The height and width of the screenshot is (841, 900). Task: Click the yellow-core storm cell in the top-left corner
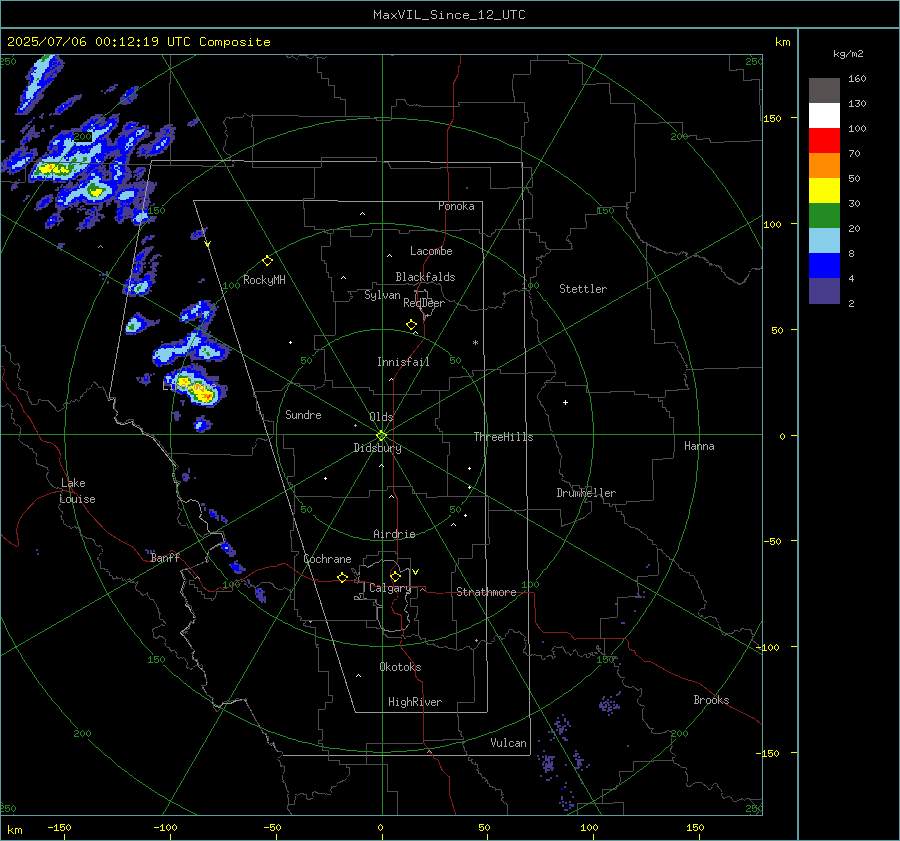pyautogui.click(x=51, y=169)
